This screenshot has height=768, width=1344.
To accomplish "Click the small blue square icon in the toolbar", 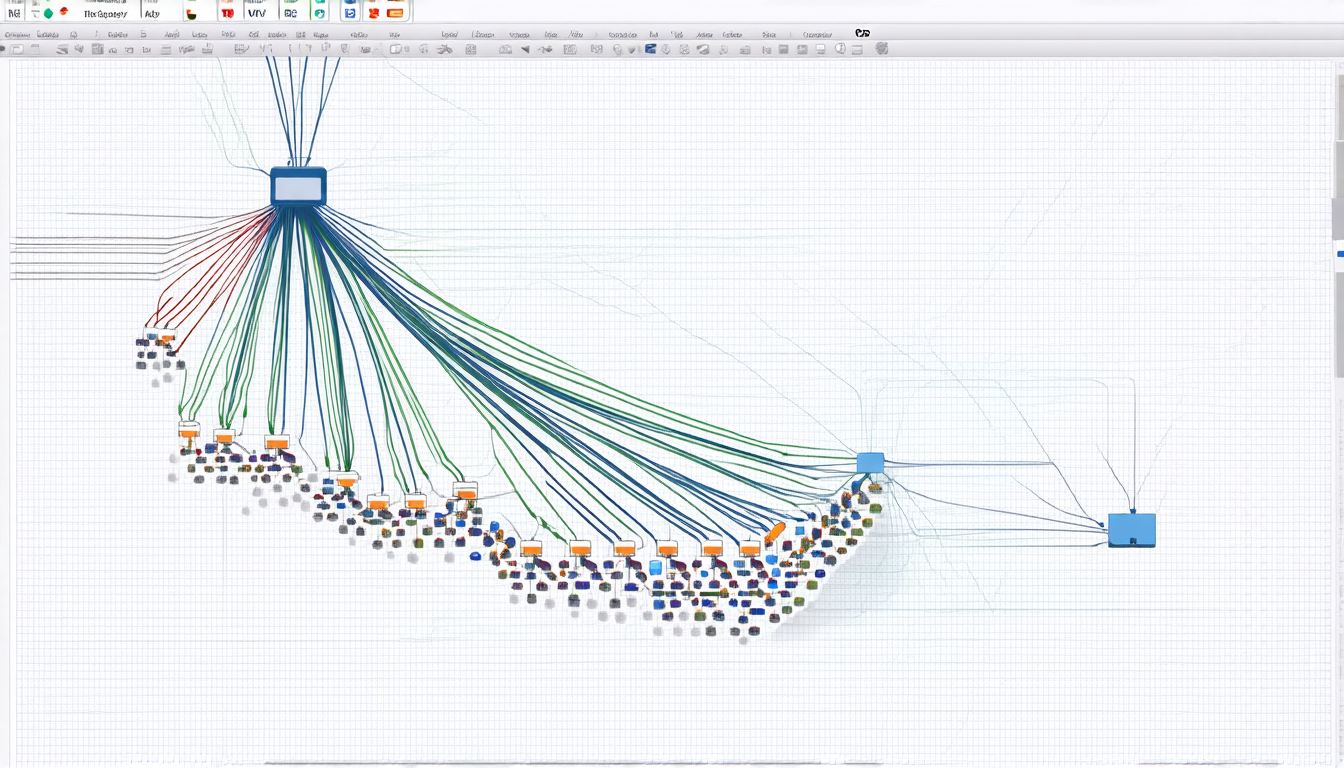I will (x=651, y=49).
